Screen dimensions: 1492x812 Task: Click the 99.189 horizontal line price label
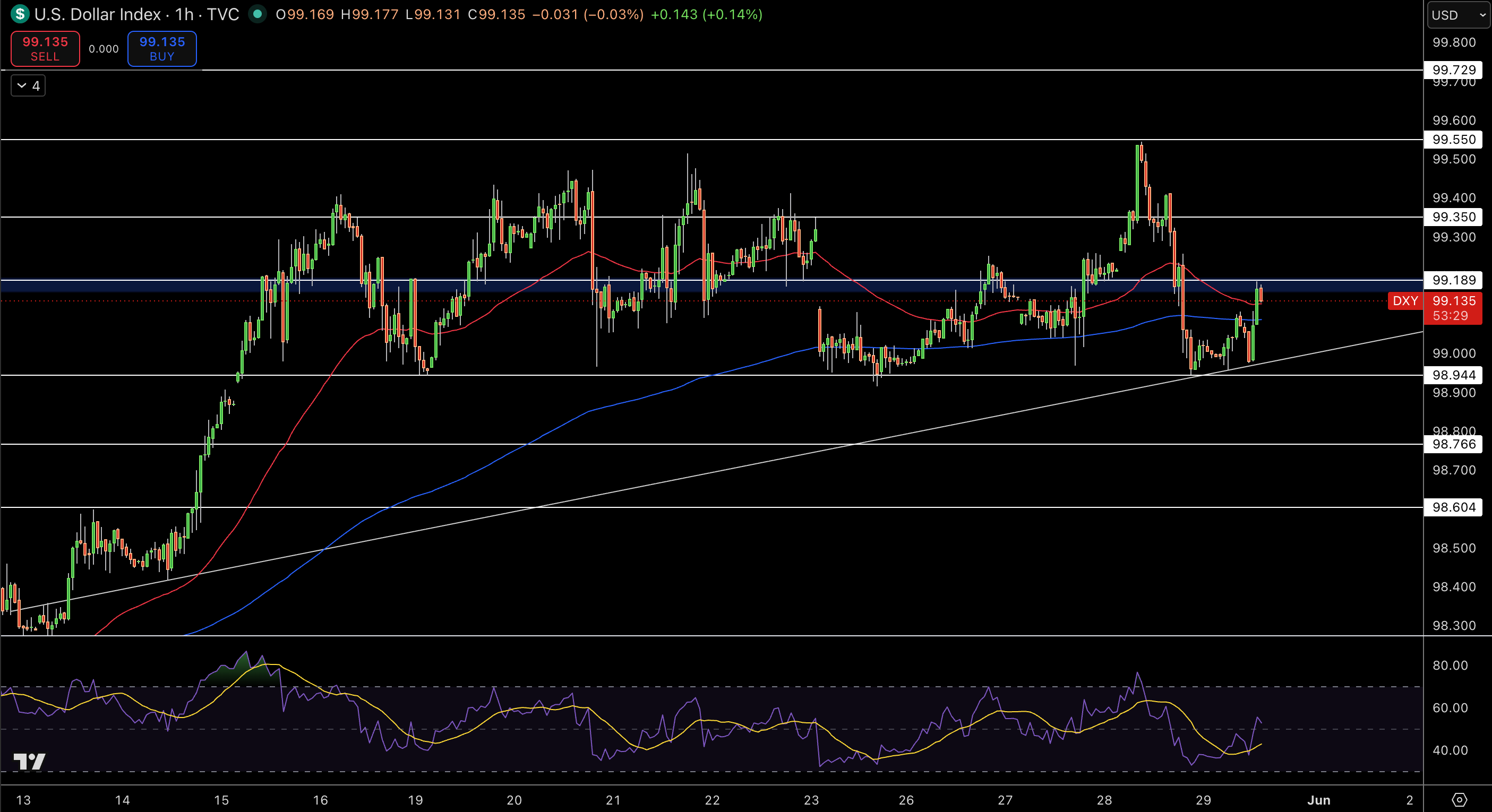[x=1454, y=280]
